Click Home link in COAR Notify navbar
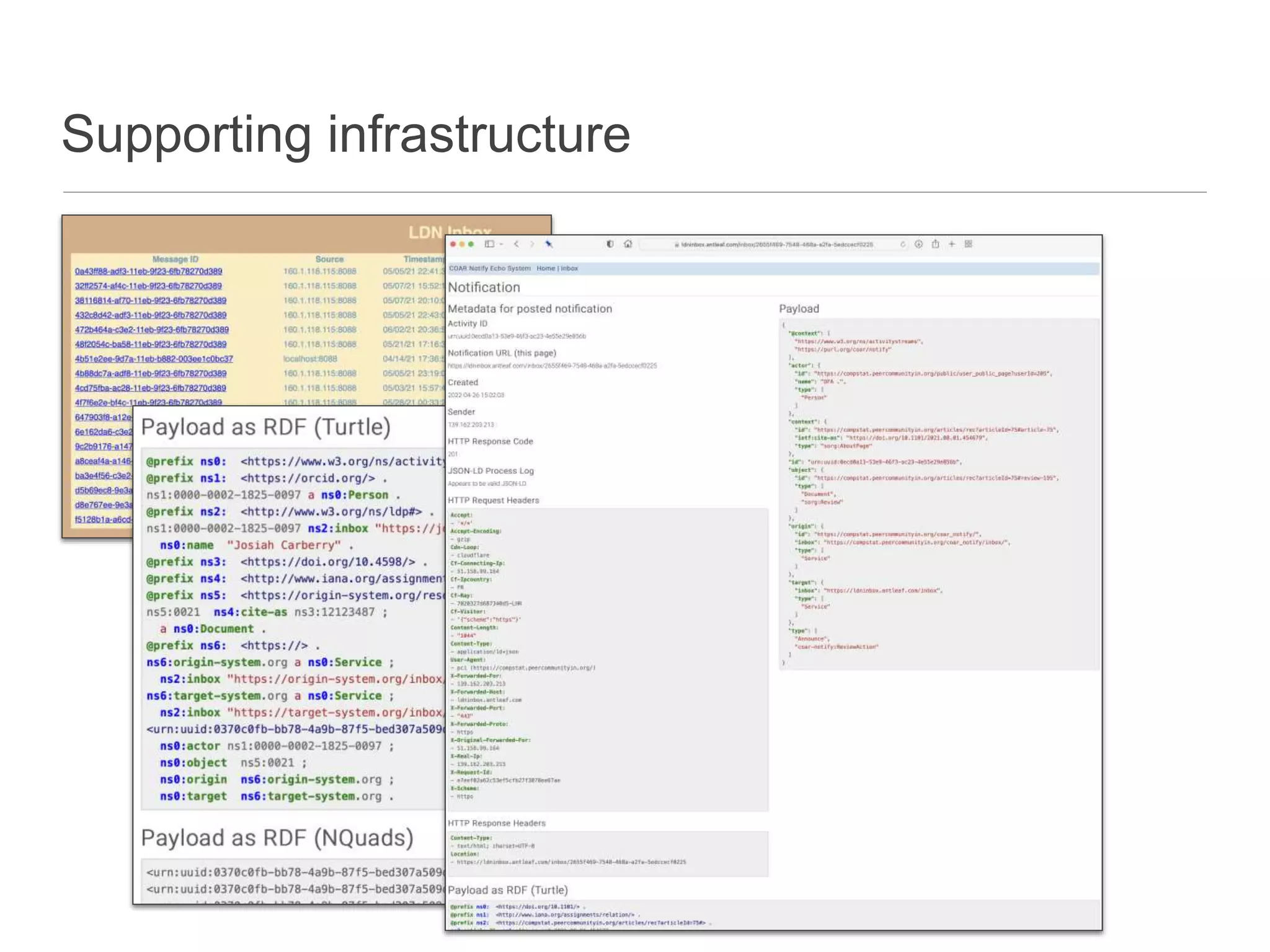This screenshot has width=1270, height=952. 546,268
